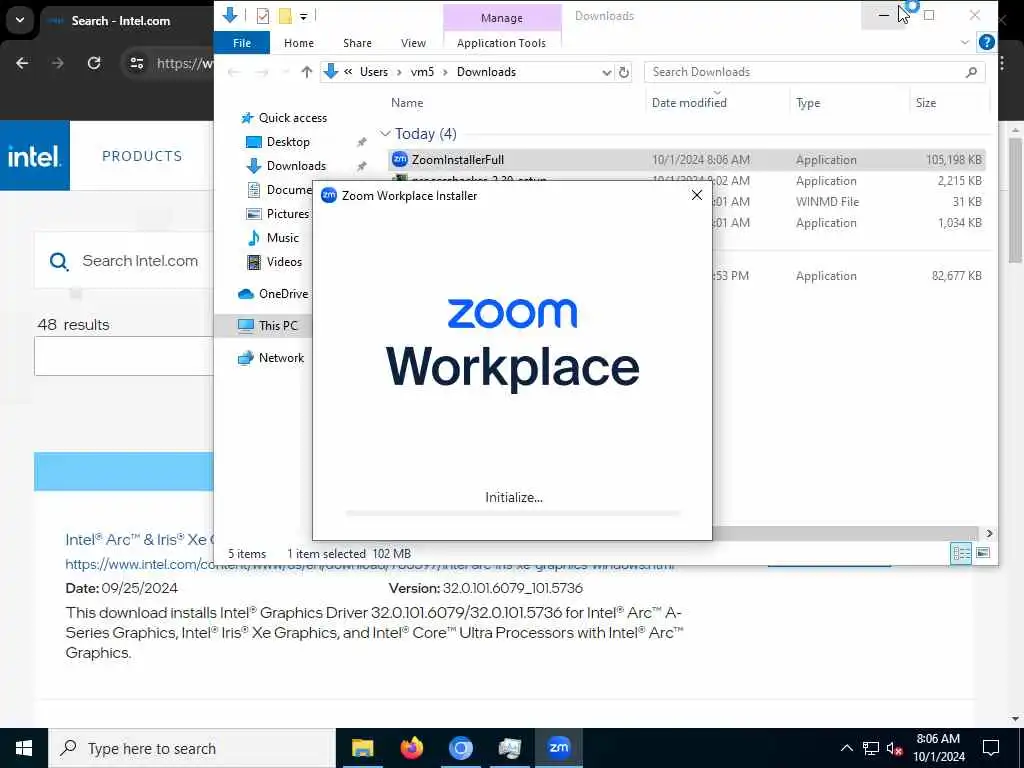Switch to the Share ribbon tab

[x=357, y=43]
